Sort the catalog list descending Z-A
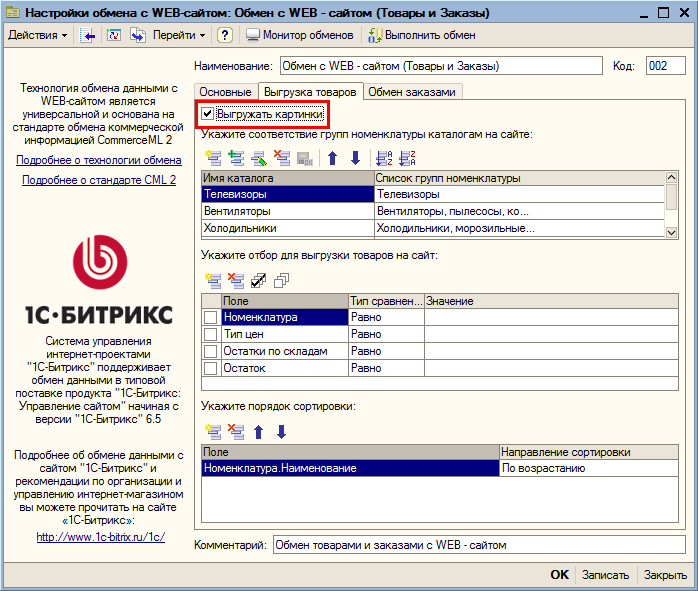Screen dimensions: 698x591 point(407,158)
